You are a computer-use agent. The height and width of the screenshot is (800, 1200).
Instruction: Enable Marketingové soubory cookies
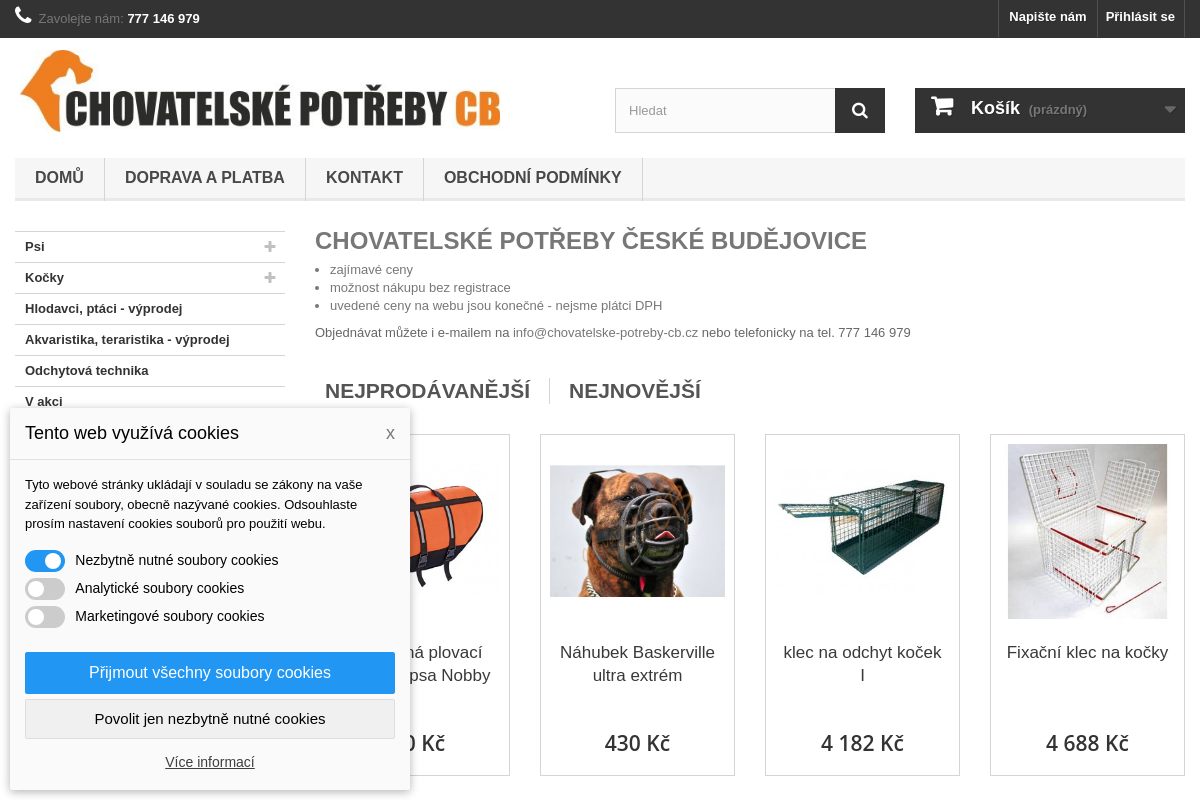[45, 616]
